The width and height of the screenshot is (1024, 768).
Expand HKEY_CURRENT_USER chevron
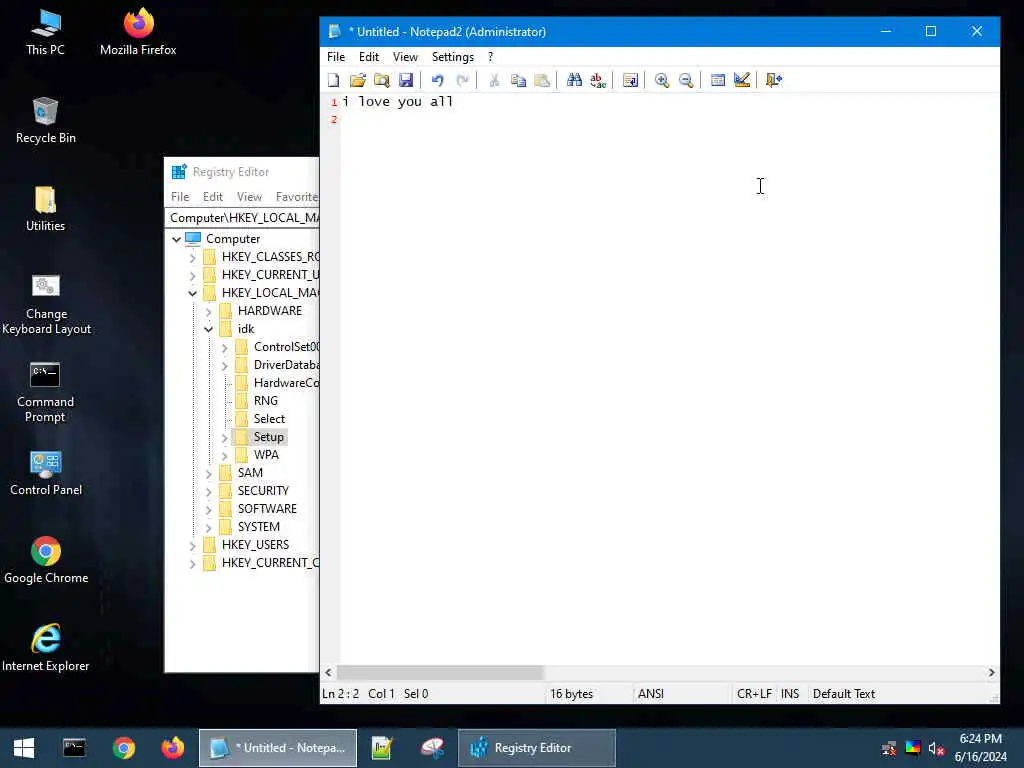(x=193, y=275)
